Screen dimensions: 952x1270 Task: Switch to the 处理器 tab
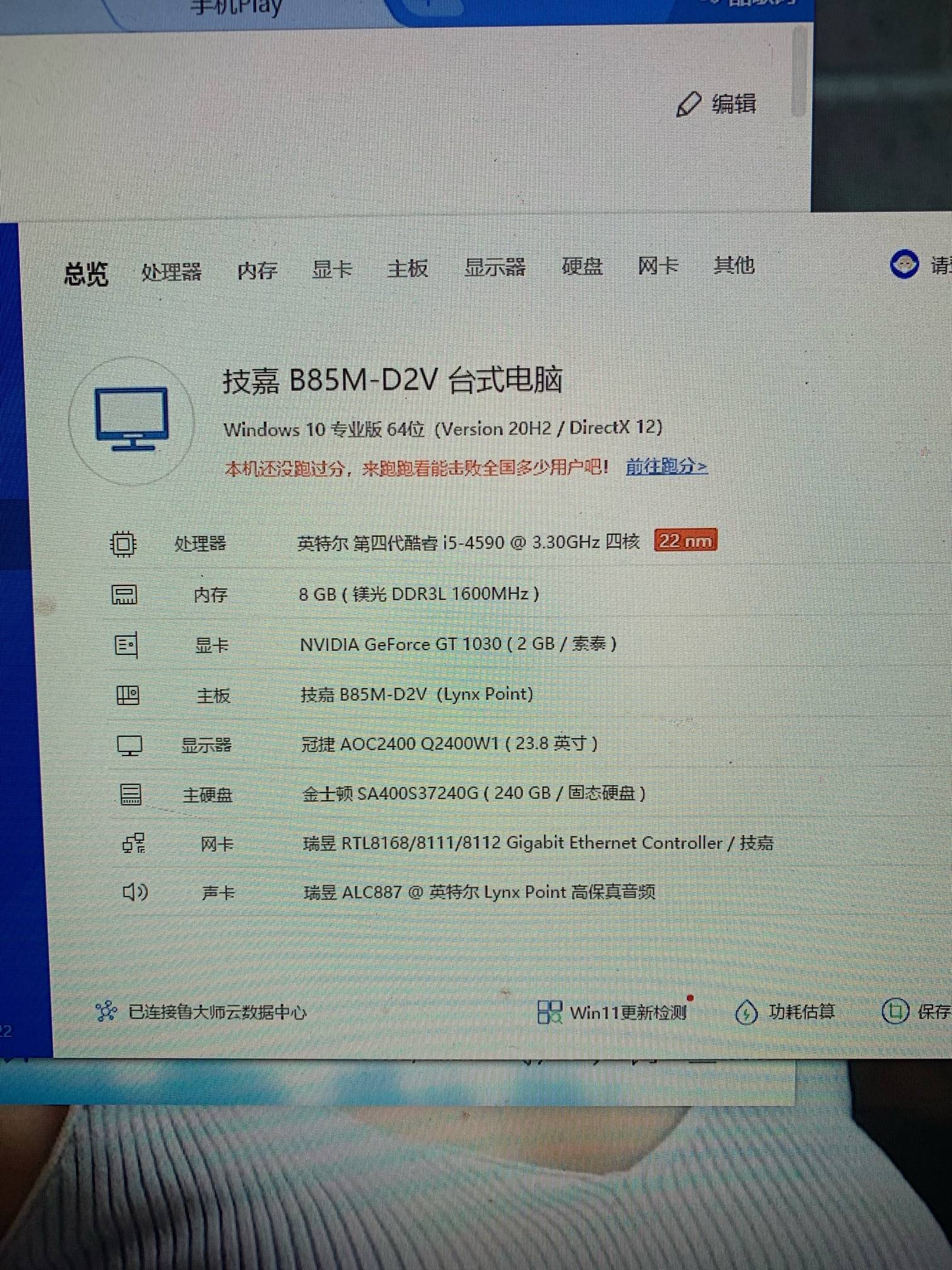171,272
